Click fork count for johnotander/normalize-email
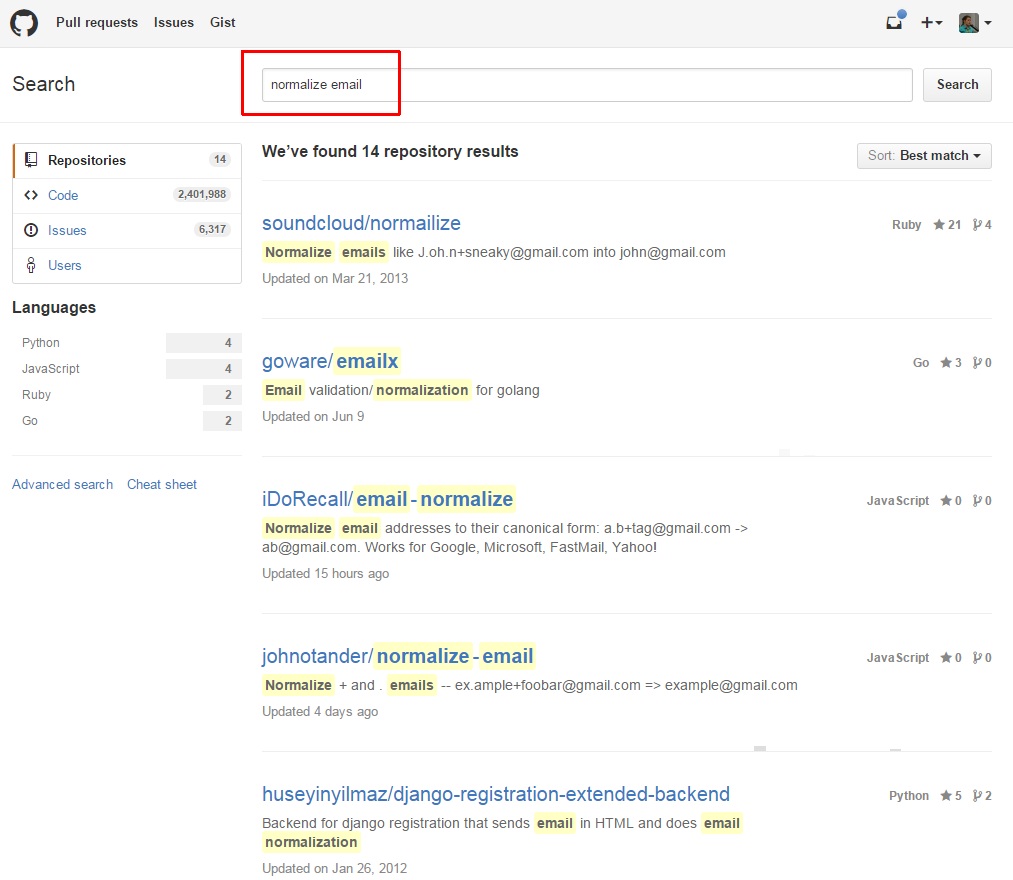Viewport: 1013px width, 880px height. pos(982,658)
